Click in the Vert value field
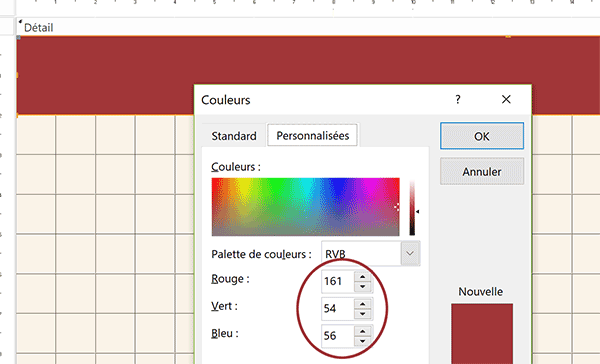This screenshot has height=364, width=600. 338,309
